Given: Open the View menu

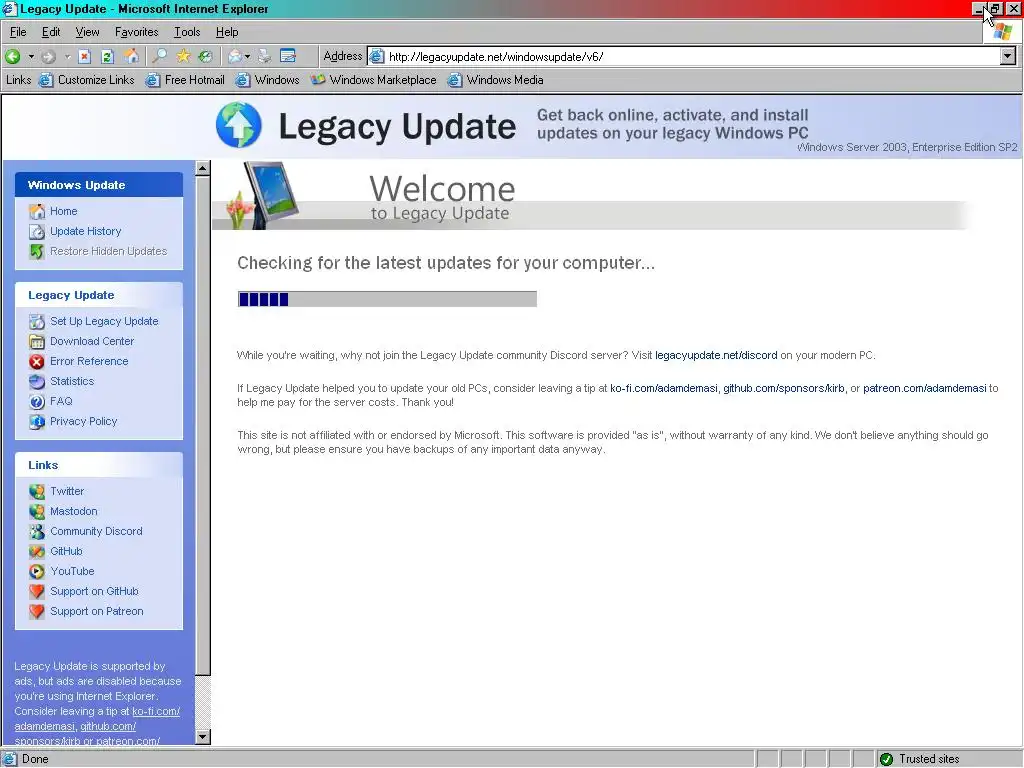Looking at the screenshot, I should click(88, 32).
